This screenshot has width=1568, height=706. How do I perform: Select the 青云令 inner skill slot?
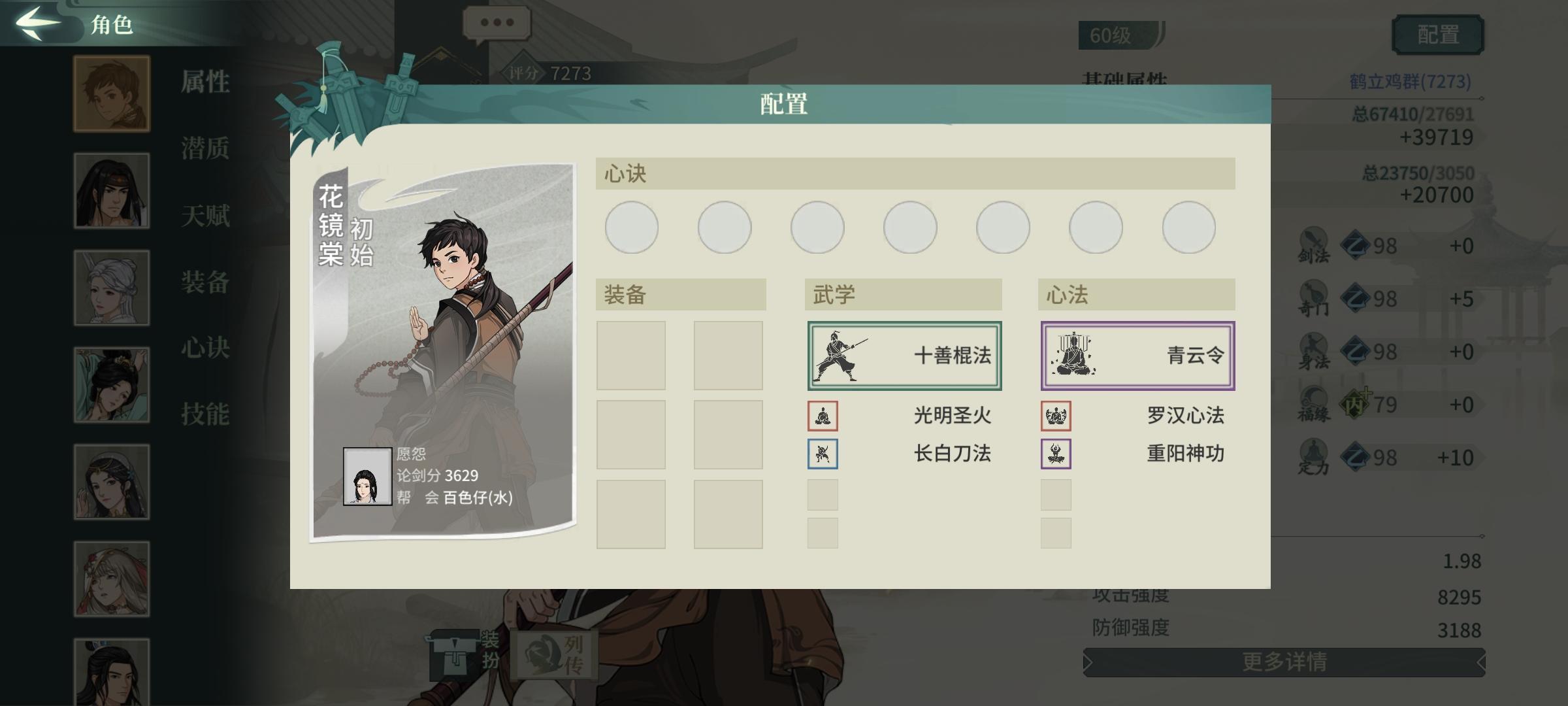click(x=1137, y=356)
